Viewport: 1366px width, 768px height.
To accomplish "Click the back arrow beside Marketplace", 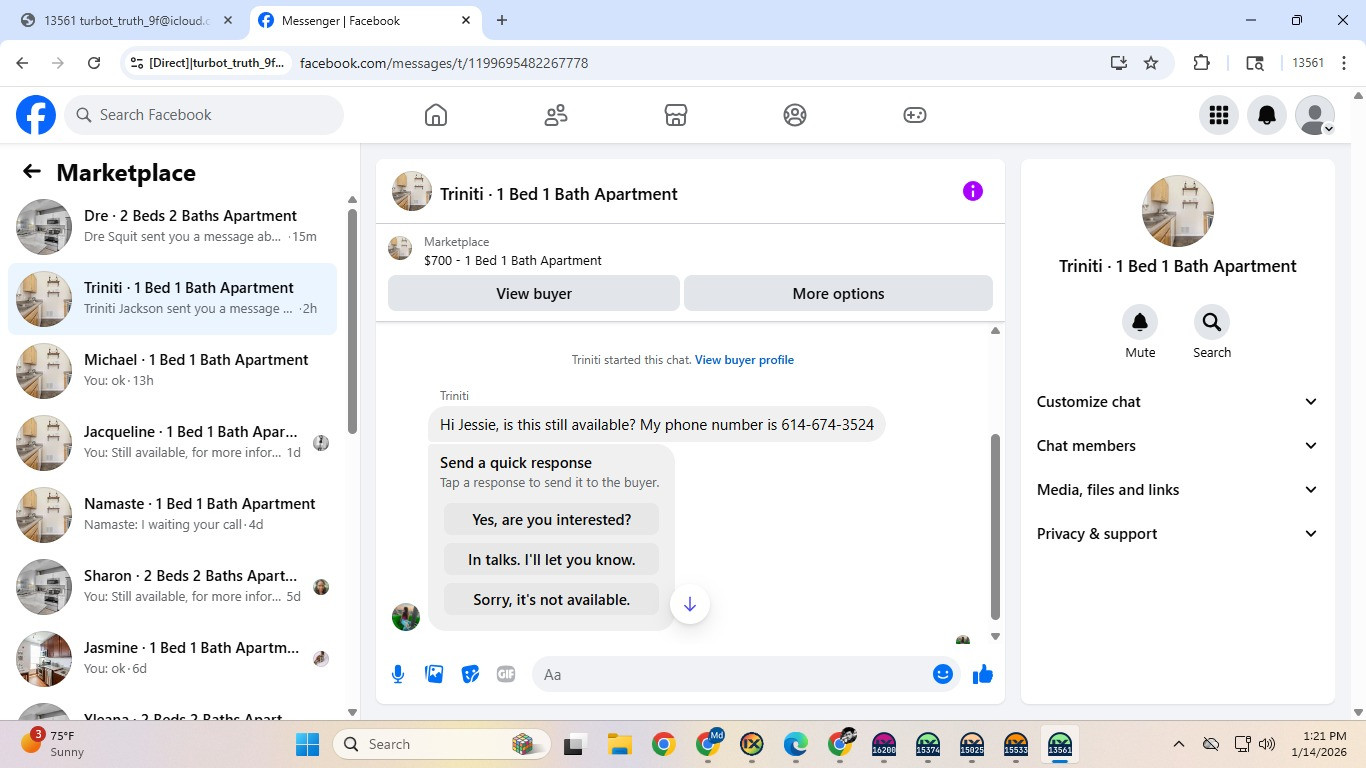I will tap(32, 172).
